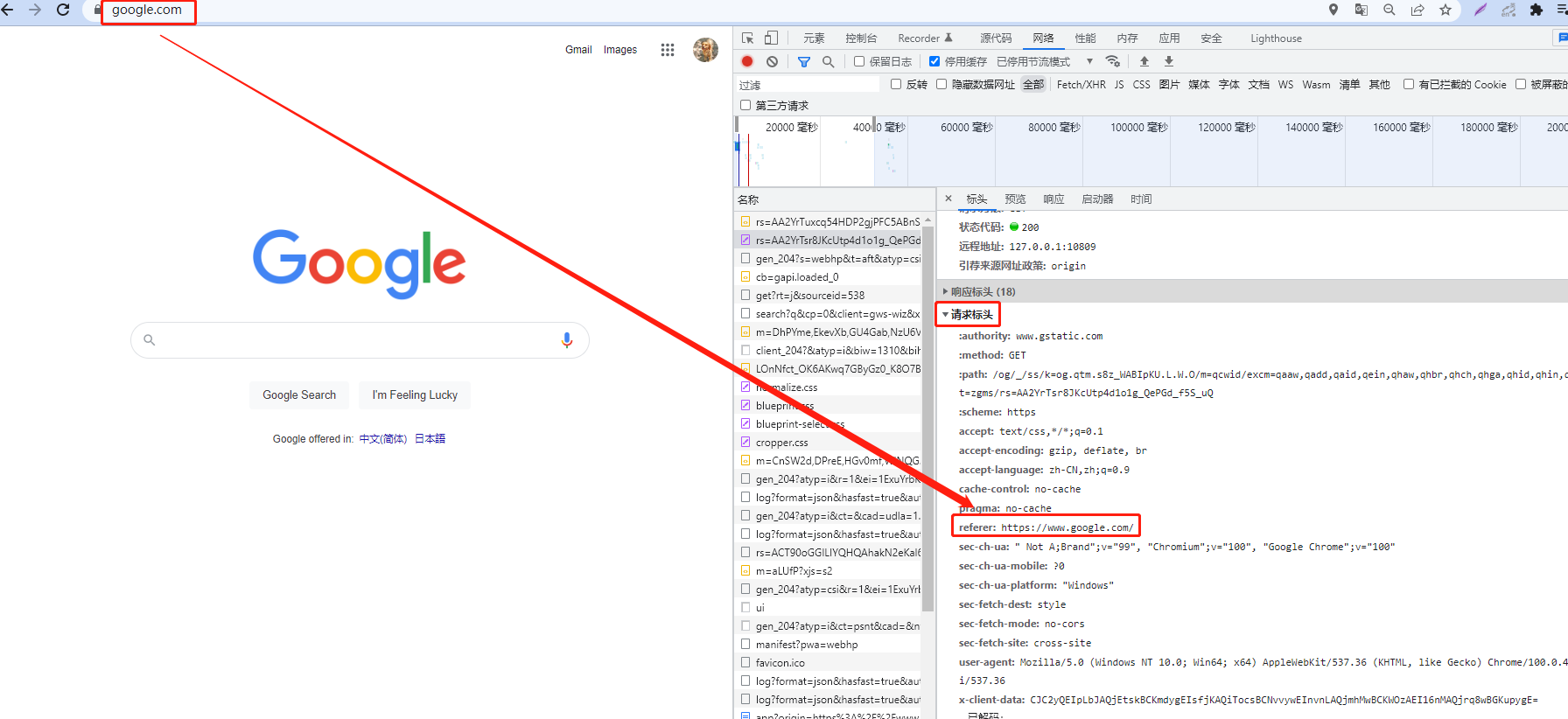
Task: Click the Google Search button
Action: click(299, 394)
